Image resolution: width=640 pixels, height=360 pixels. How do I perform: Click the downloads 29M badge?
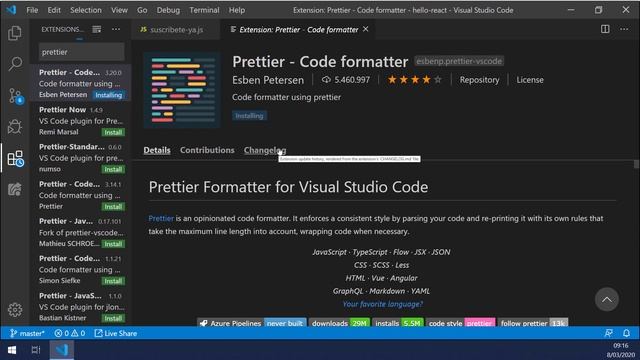click(339, 323)
